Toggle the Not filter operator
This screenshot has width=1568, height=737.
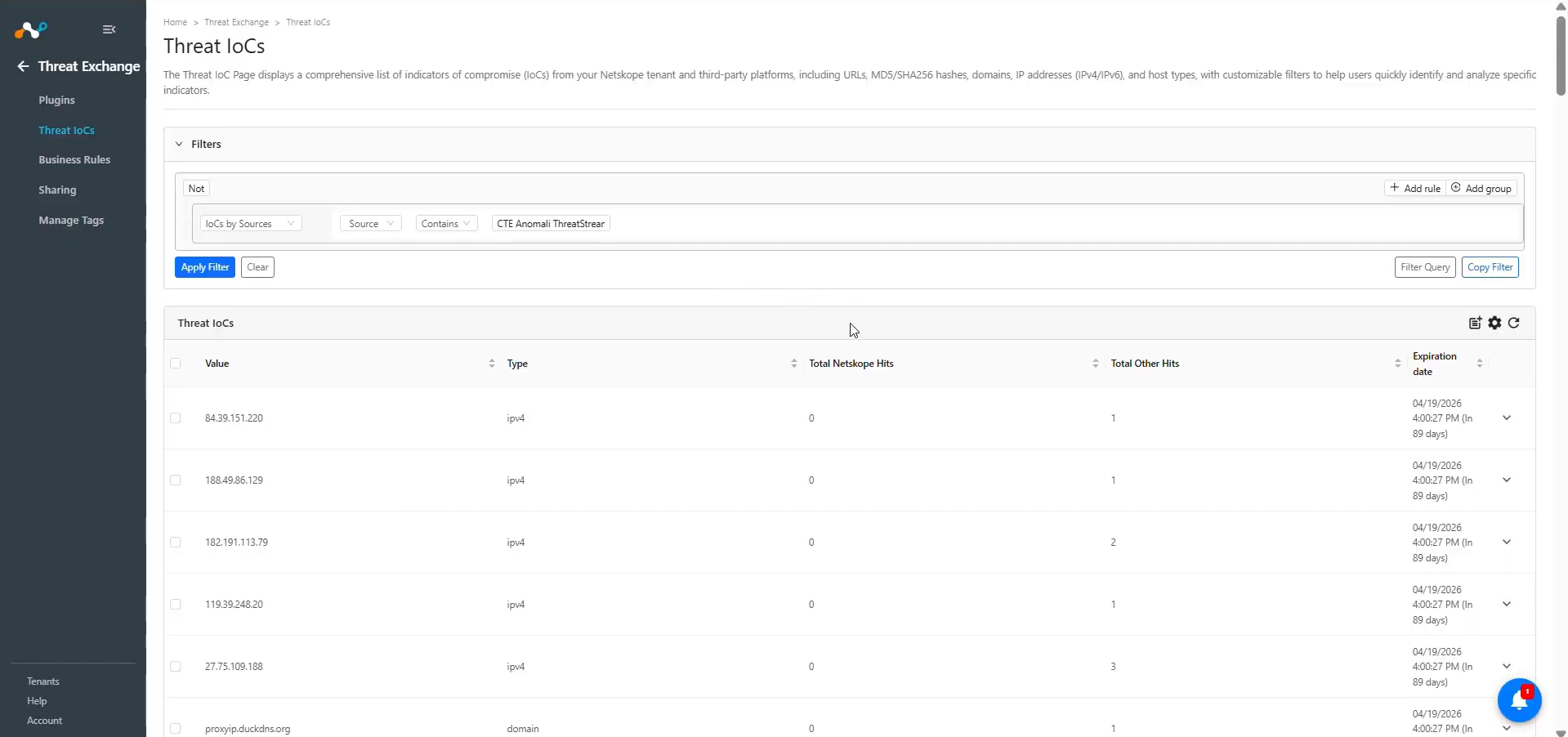[197, 189]
